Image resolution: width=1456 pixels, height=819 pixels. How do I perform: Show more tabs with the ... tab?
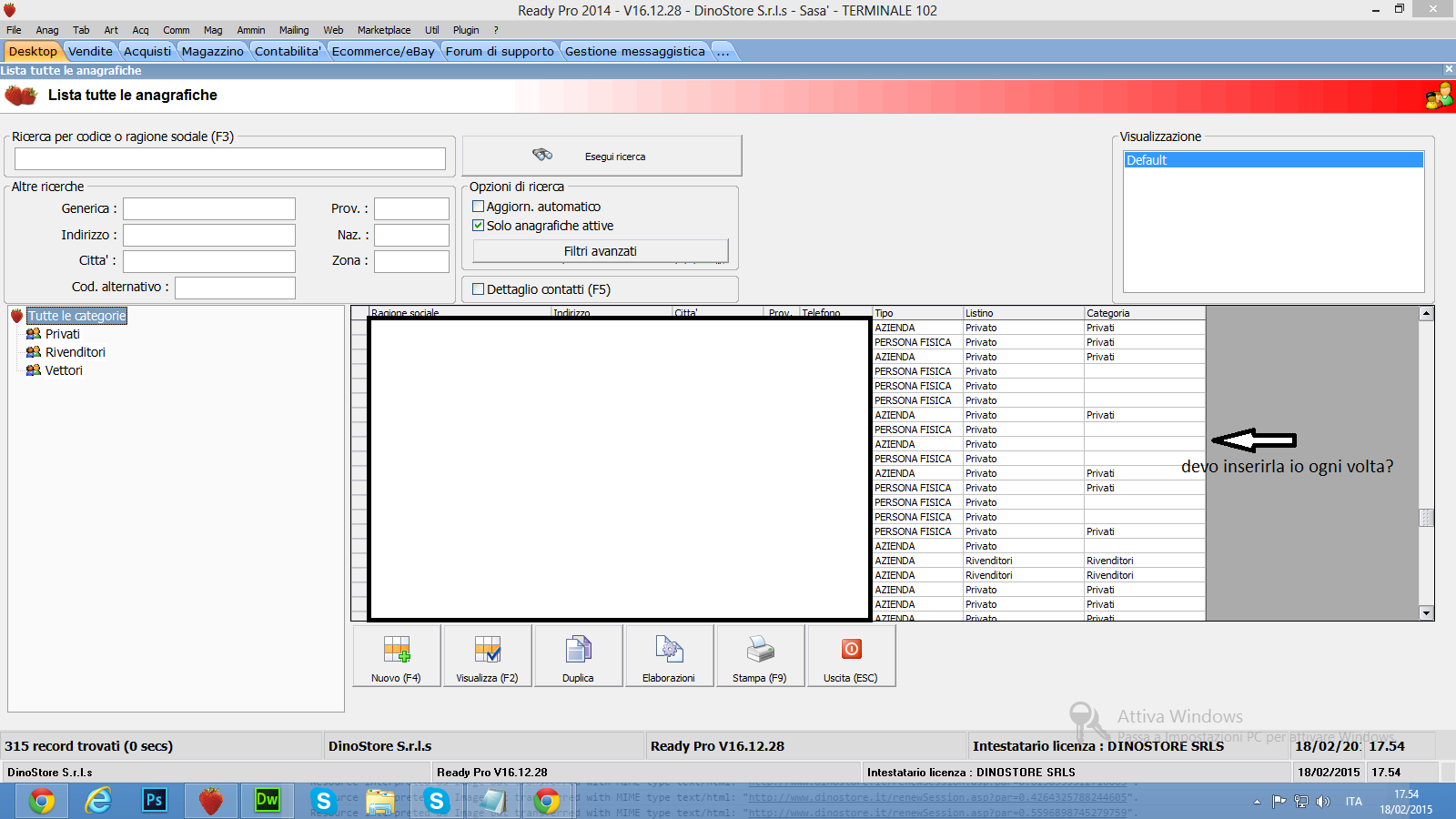tap(723, 51)
